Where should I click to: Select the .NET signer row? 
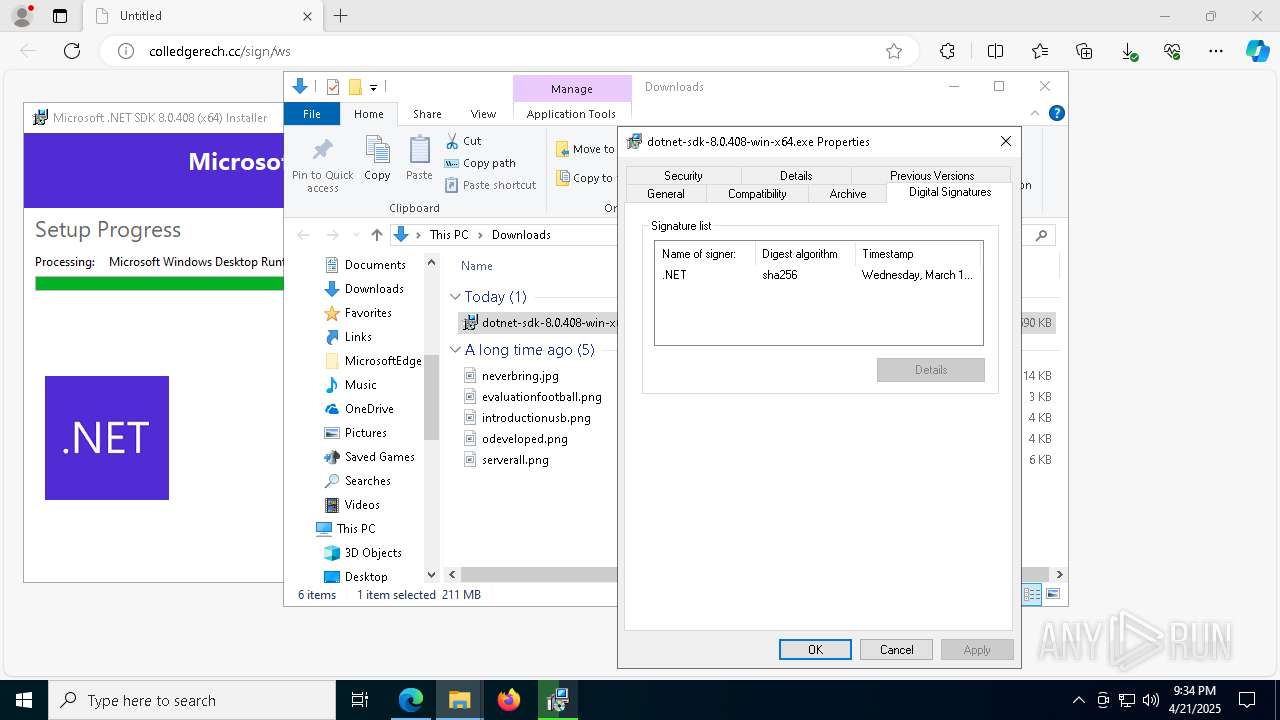click(x=818, y=275)
